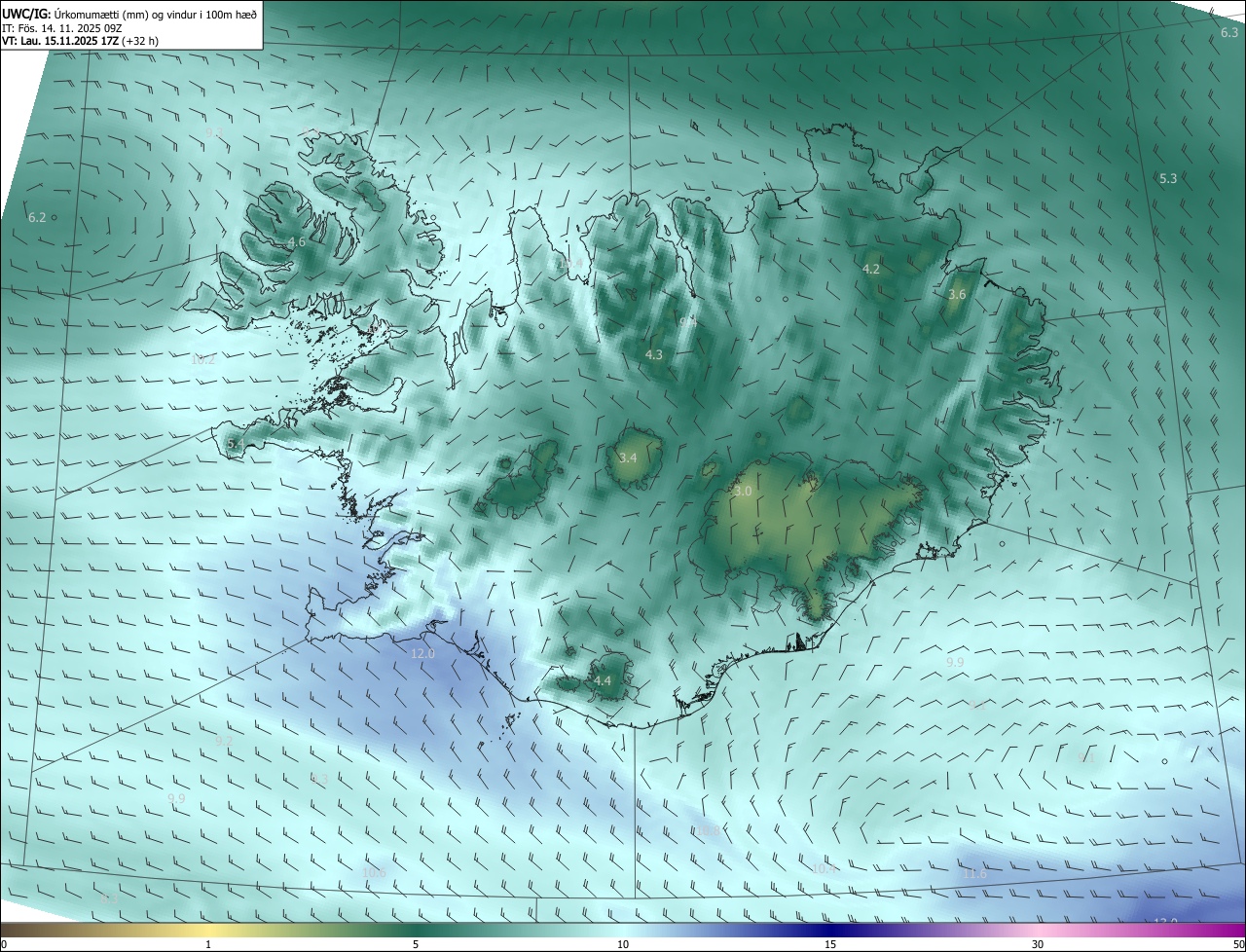Click the 10.8 value south of Iceland
Viewport: 1246px width, 952px height.
tap(708, 830)
